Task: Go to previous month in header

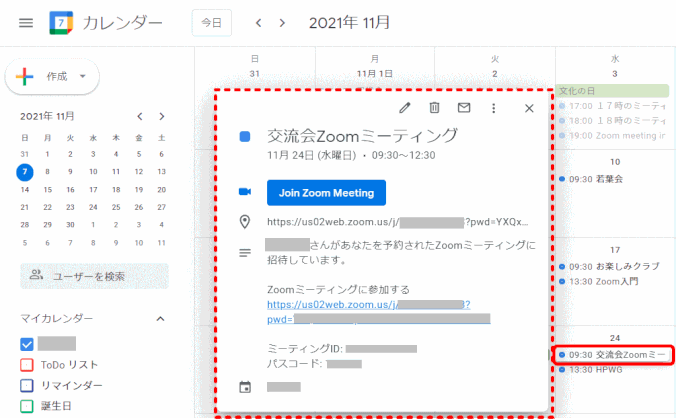Action: pyautogui.click(x=259, y=23)
